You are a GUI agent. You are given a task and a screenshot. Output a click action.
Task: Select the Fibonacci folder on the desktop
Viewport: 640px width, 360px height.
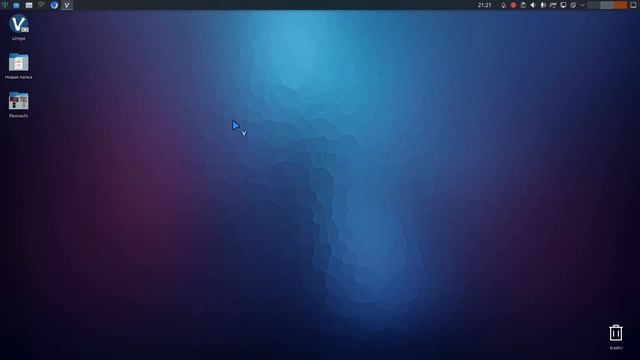pos(18,105)
